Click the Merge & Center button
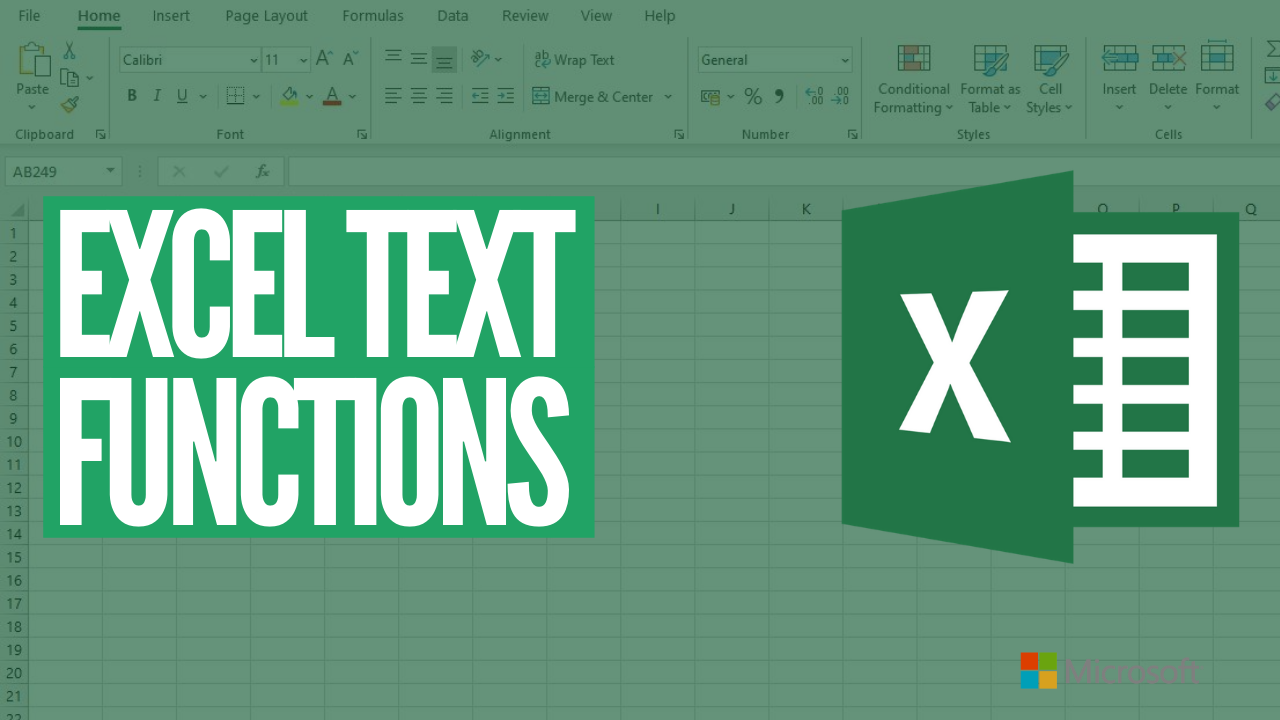The height and width of the screenshot is (720, 1280). coord(593,97)
